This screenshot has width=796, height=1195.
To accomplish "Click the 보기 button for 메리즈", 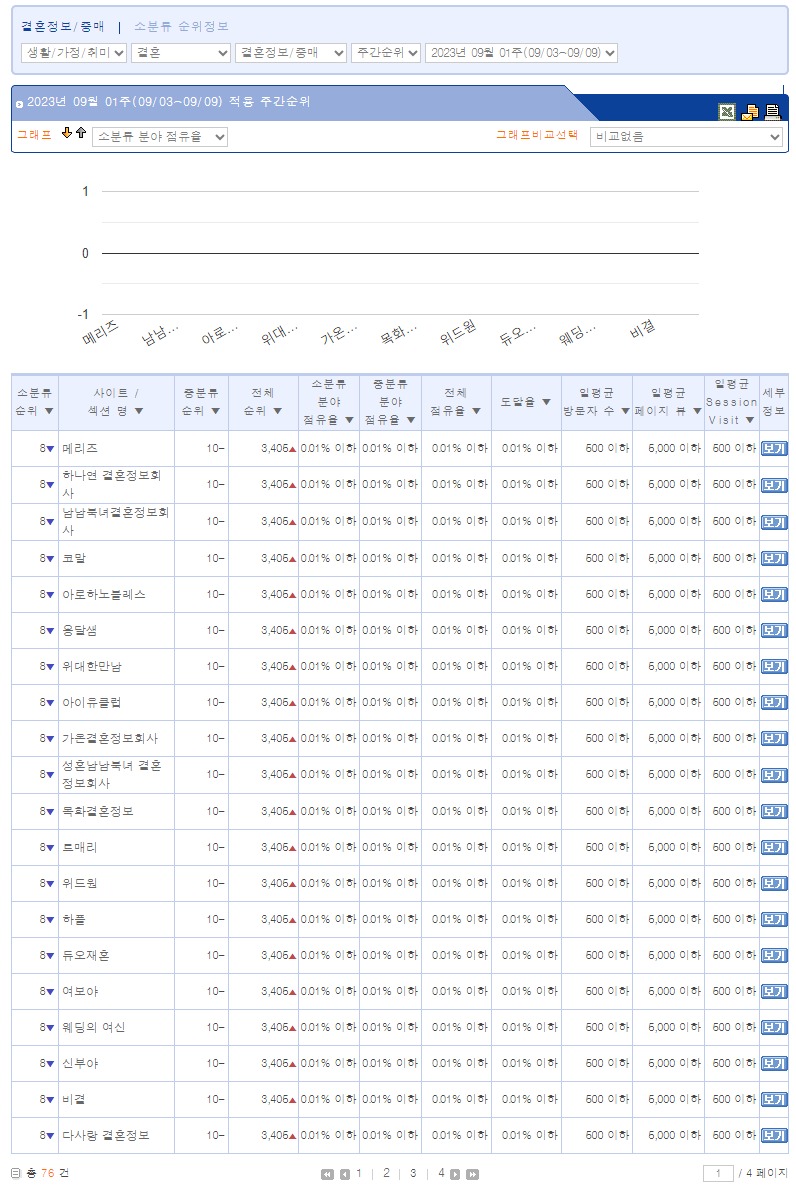I will (773, 449).
